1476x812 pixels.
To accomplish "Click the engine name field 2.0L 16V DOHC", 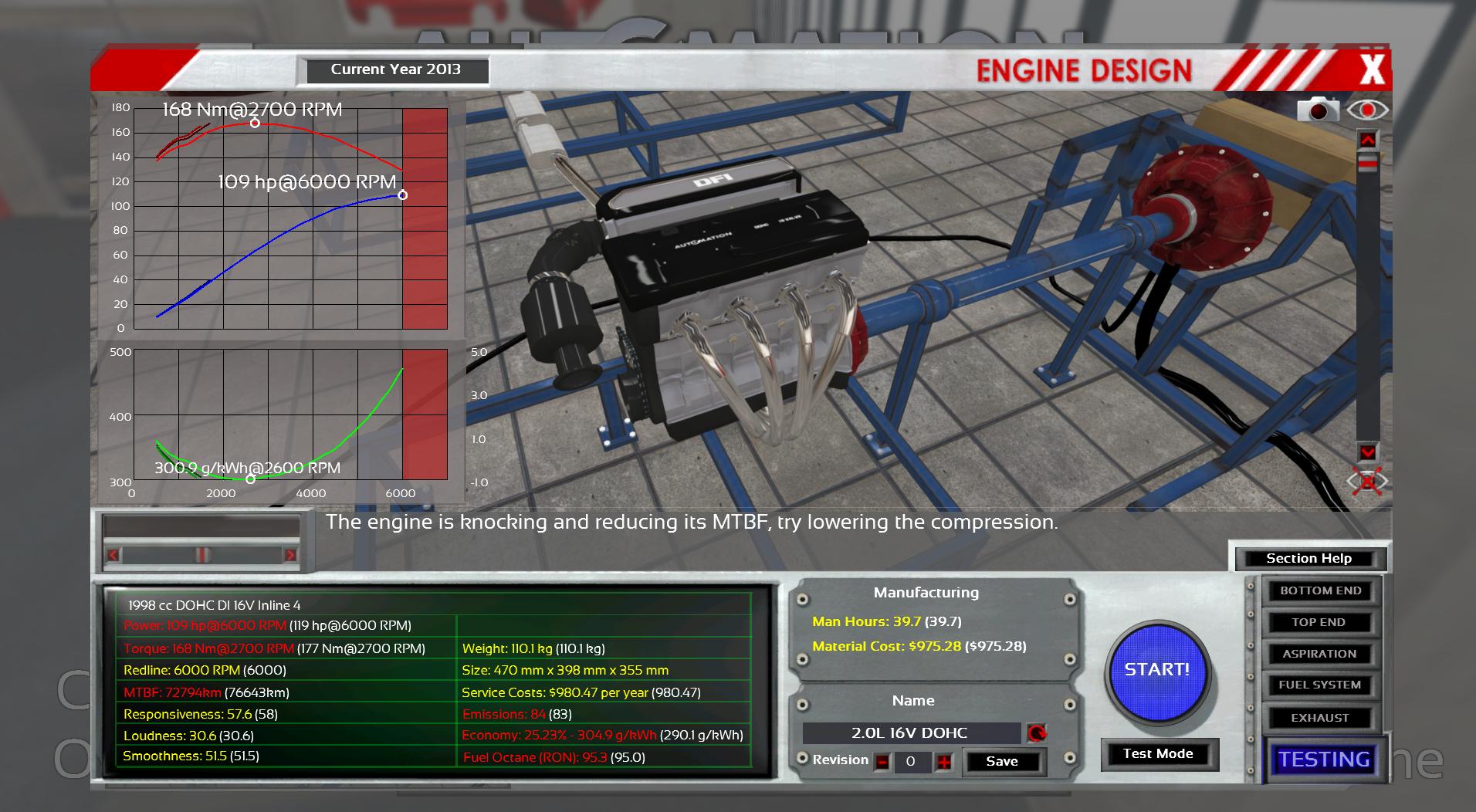I will point(910,732).
